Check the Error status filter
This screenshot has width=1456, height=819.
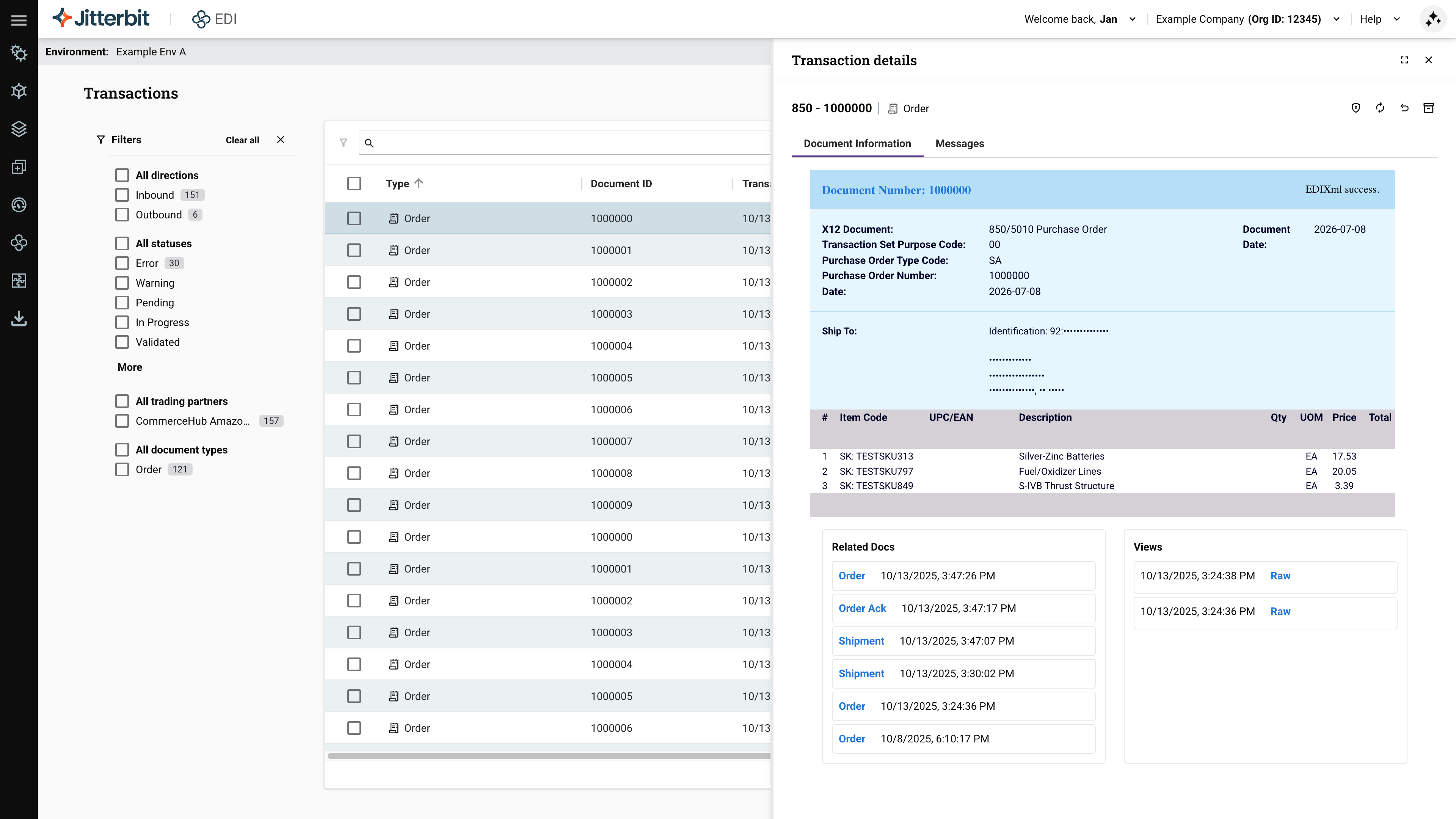[122, 264]
